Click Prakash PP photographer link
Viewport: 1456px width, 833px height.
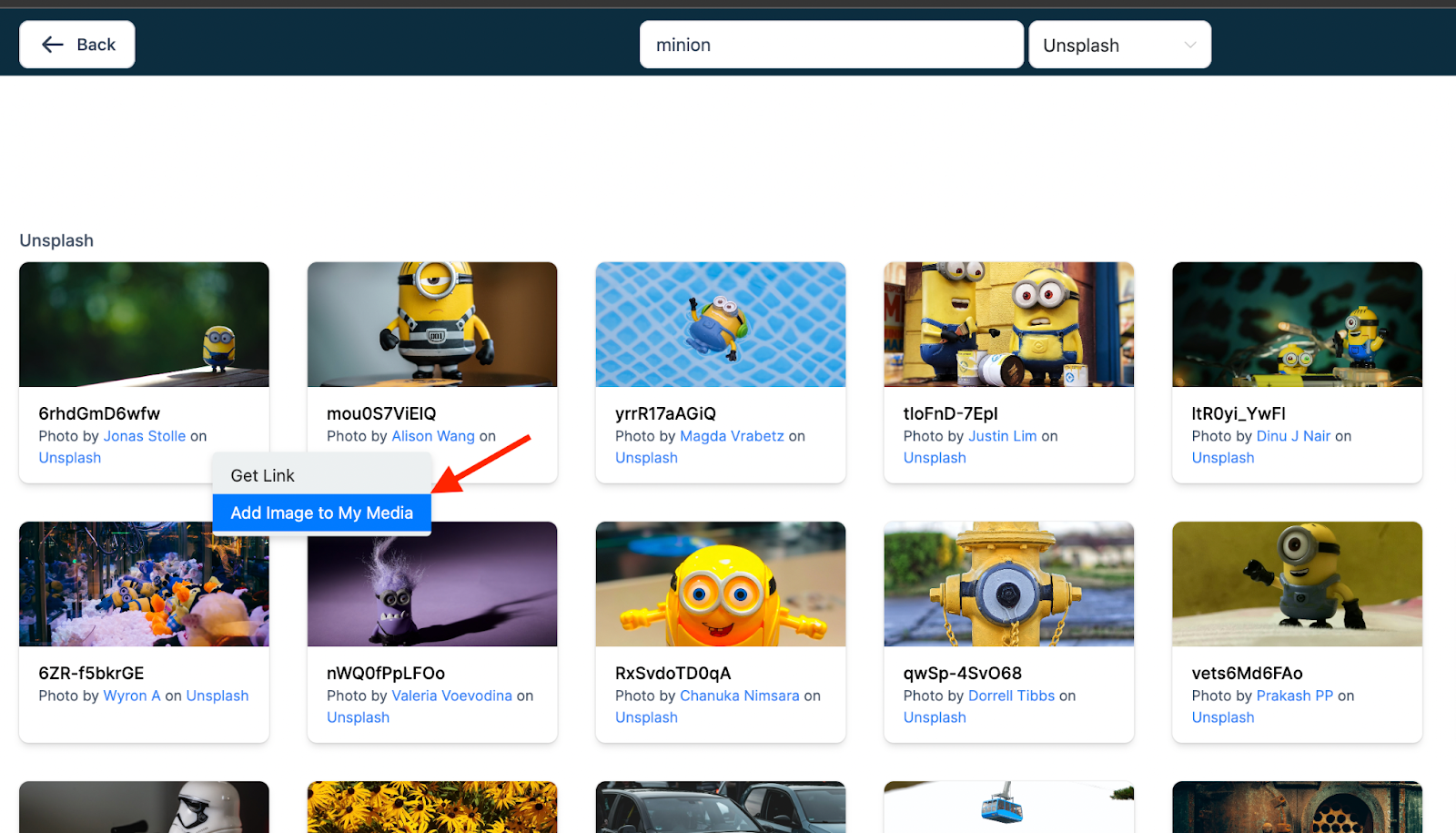coord(1295,695)
